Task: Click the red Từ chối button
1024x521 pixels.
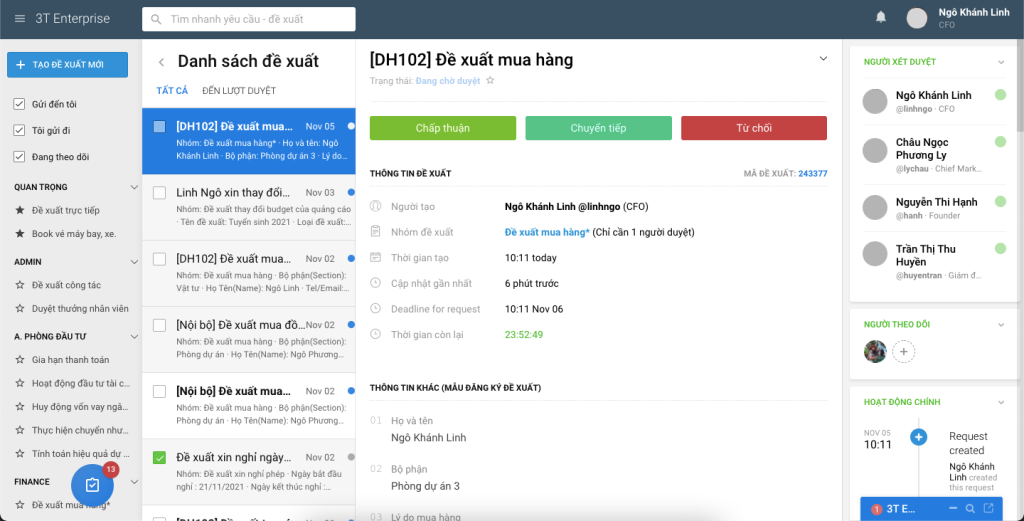Action: pos(754,128)
